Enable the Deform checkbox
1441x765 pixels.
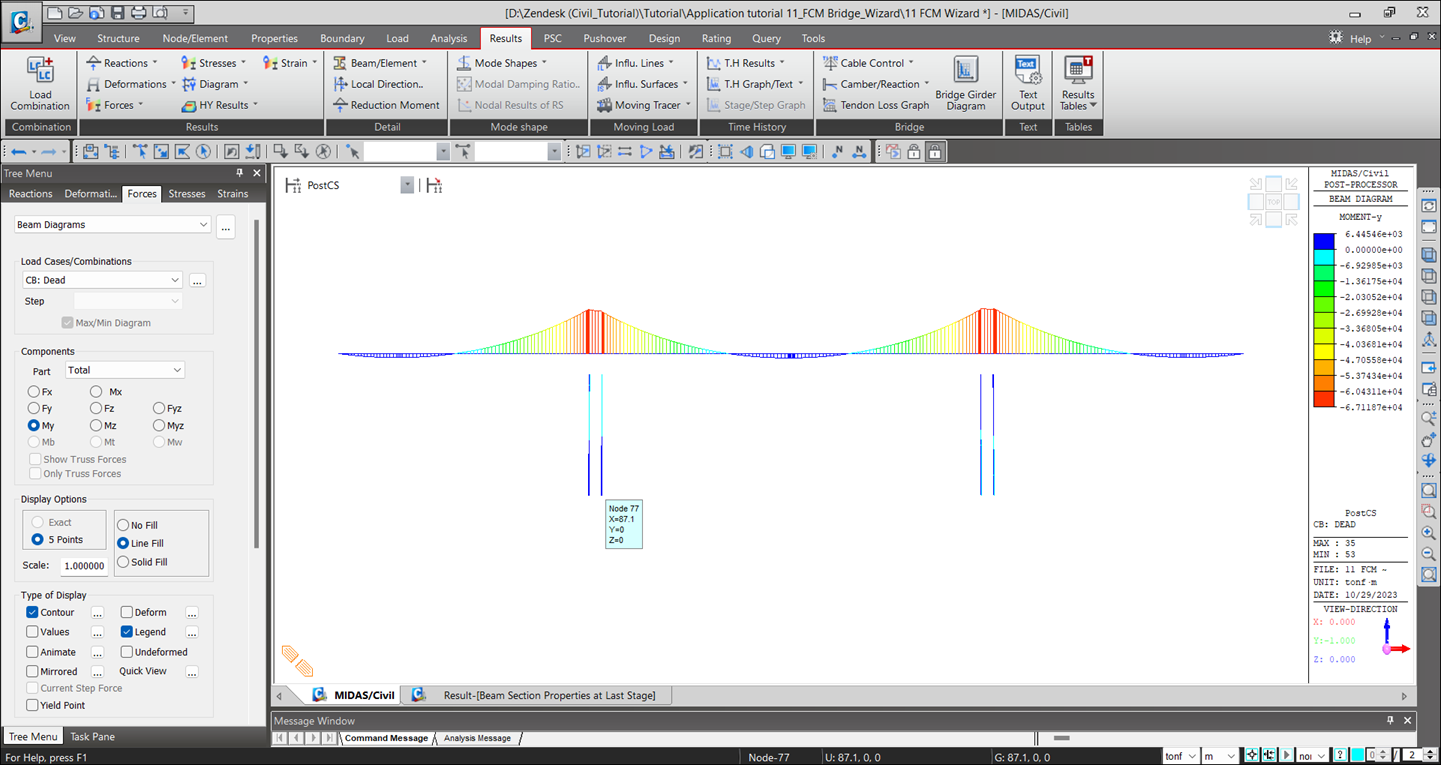pos(127,612)
